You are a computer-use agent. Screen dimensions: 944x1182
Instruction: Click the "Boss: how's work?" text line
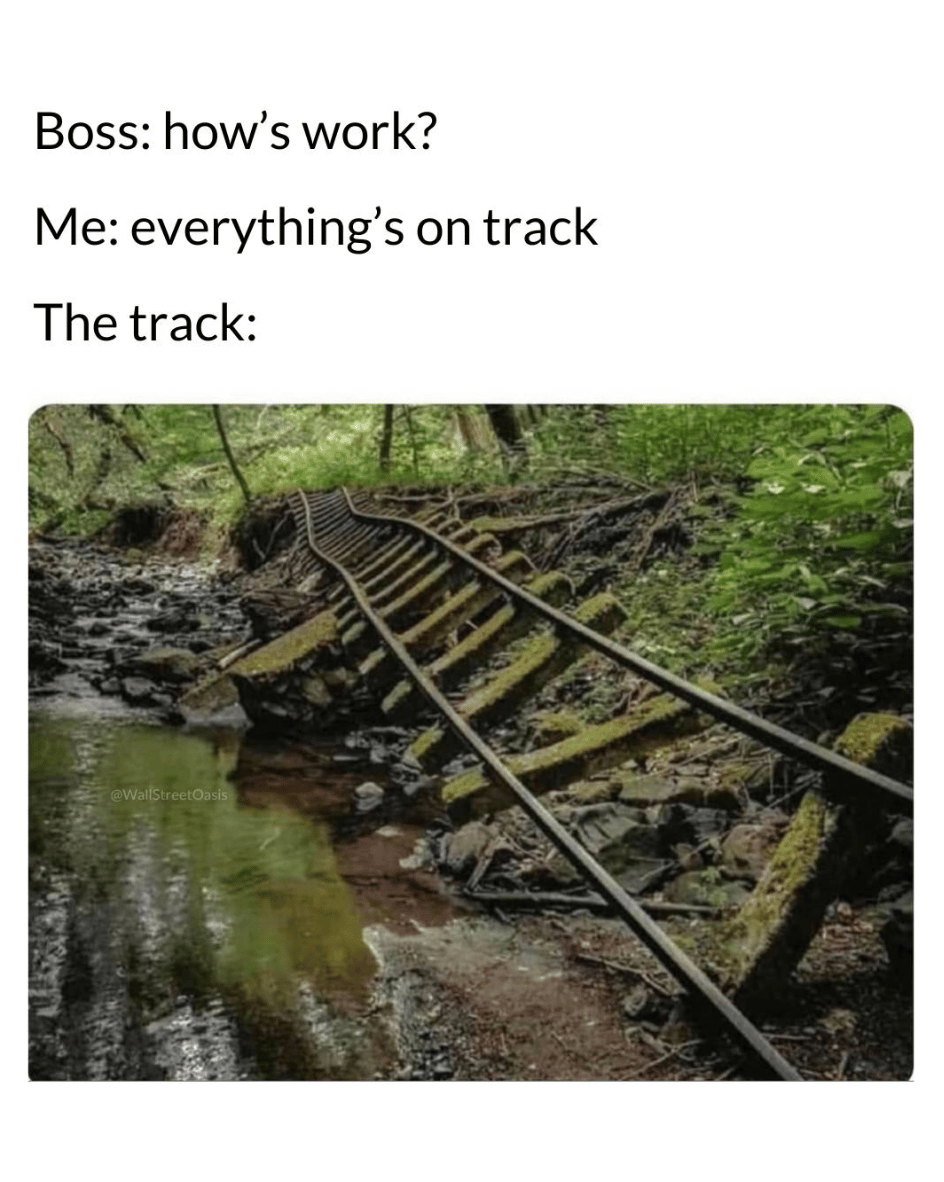click(x=235, y=132)
